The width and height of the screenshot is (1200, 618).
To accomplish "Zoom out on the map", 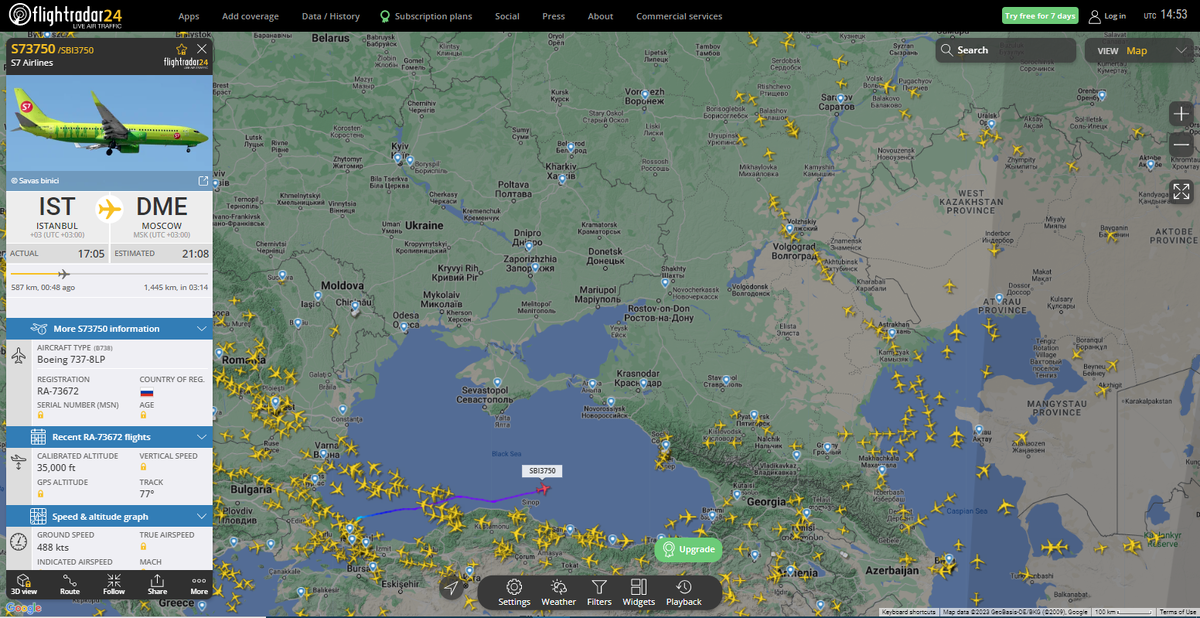I will tap(1181, 145).
